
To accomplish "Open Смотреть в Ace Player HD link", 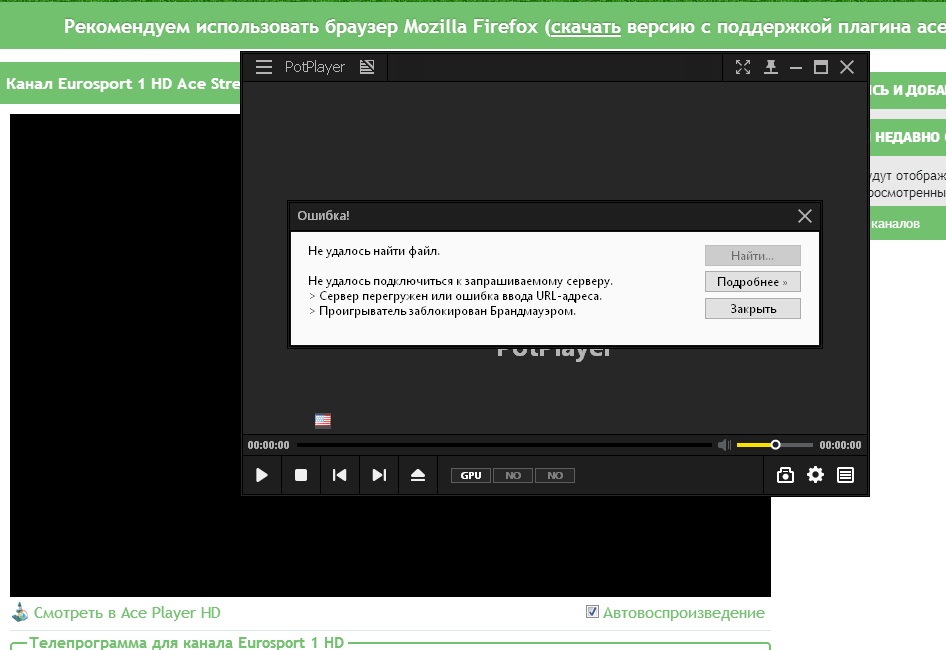I will (x=127, y=613).
